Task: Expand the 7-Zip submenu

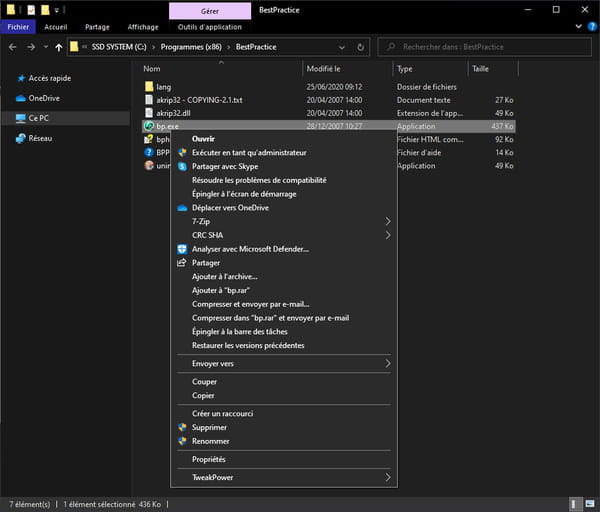Action: click(284, 222)
